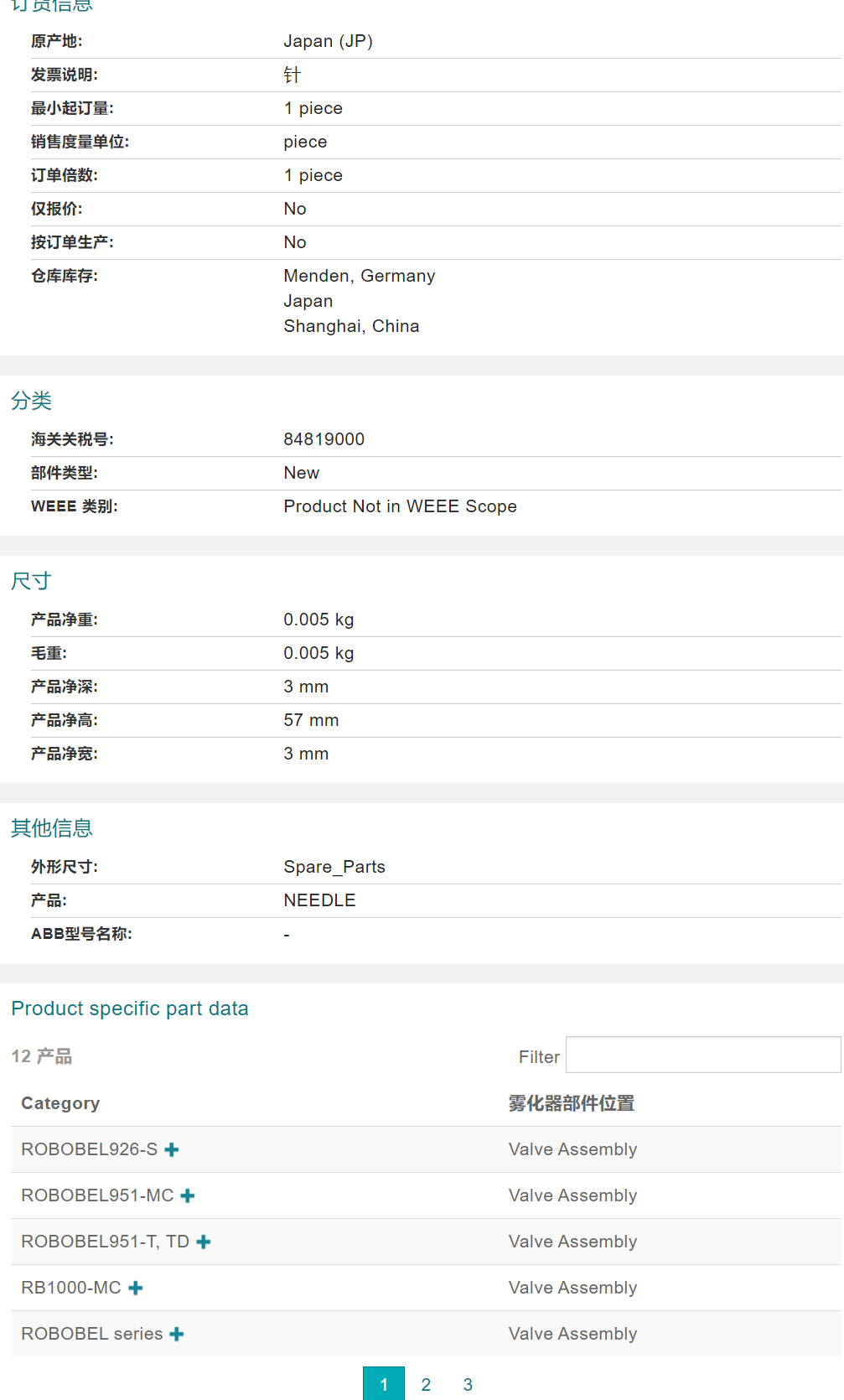The height and width of the screenshot is (1400, 844).
Task: Click plus icon beside RB1000-MC
Action: click(136, 1288)
